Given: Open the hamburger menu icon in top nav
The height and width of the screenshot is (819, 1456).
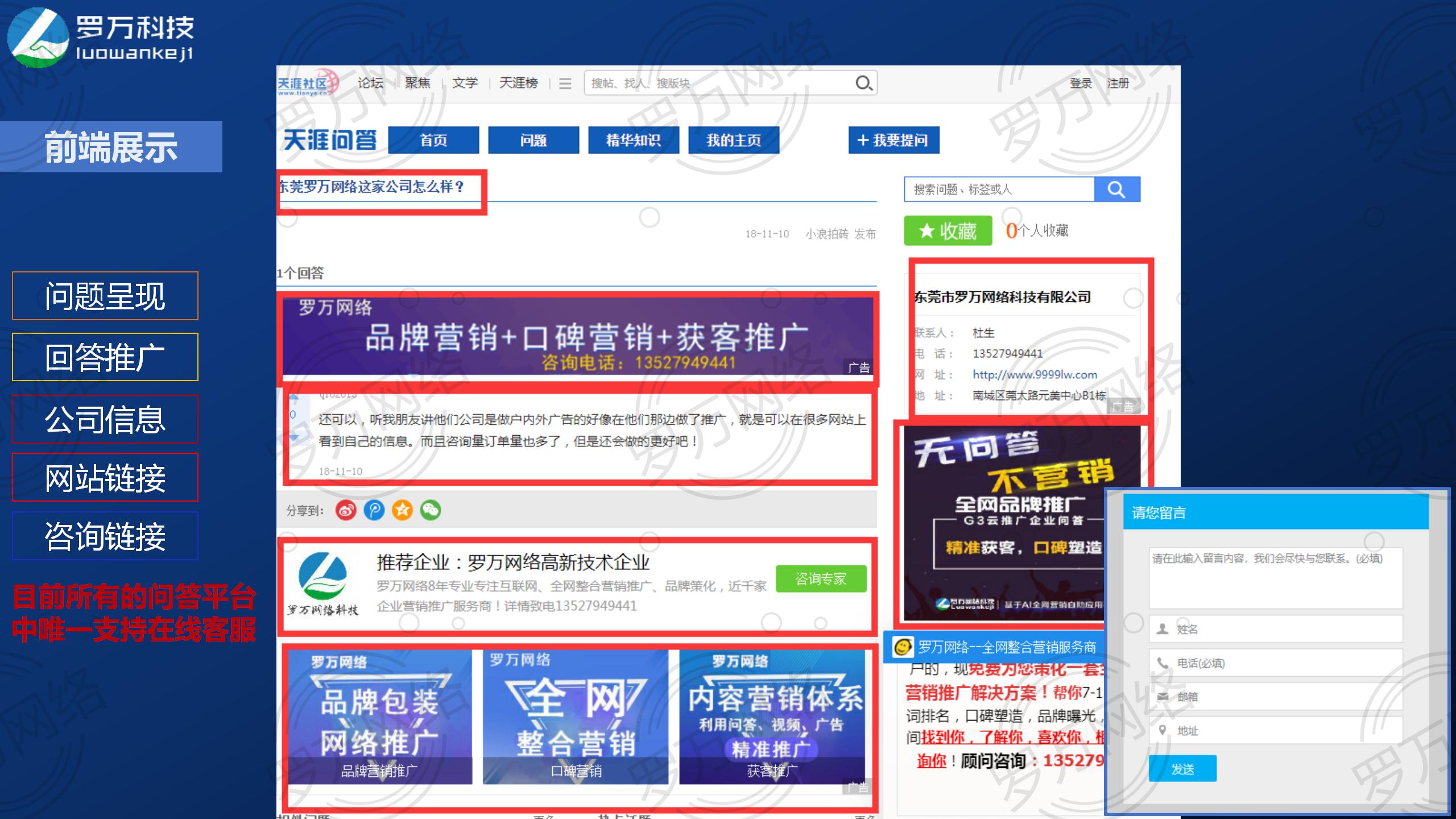Looking at the screenshot, I should pos(565,84).
